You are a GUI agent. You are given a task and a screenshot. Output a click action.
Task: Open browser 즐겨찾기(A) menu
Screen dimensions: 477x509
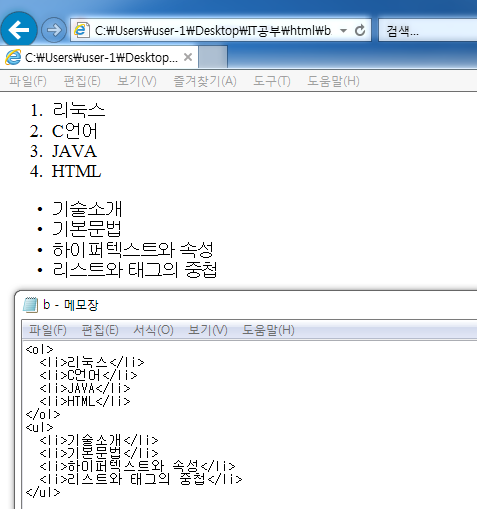click(205, 81)
